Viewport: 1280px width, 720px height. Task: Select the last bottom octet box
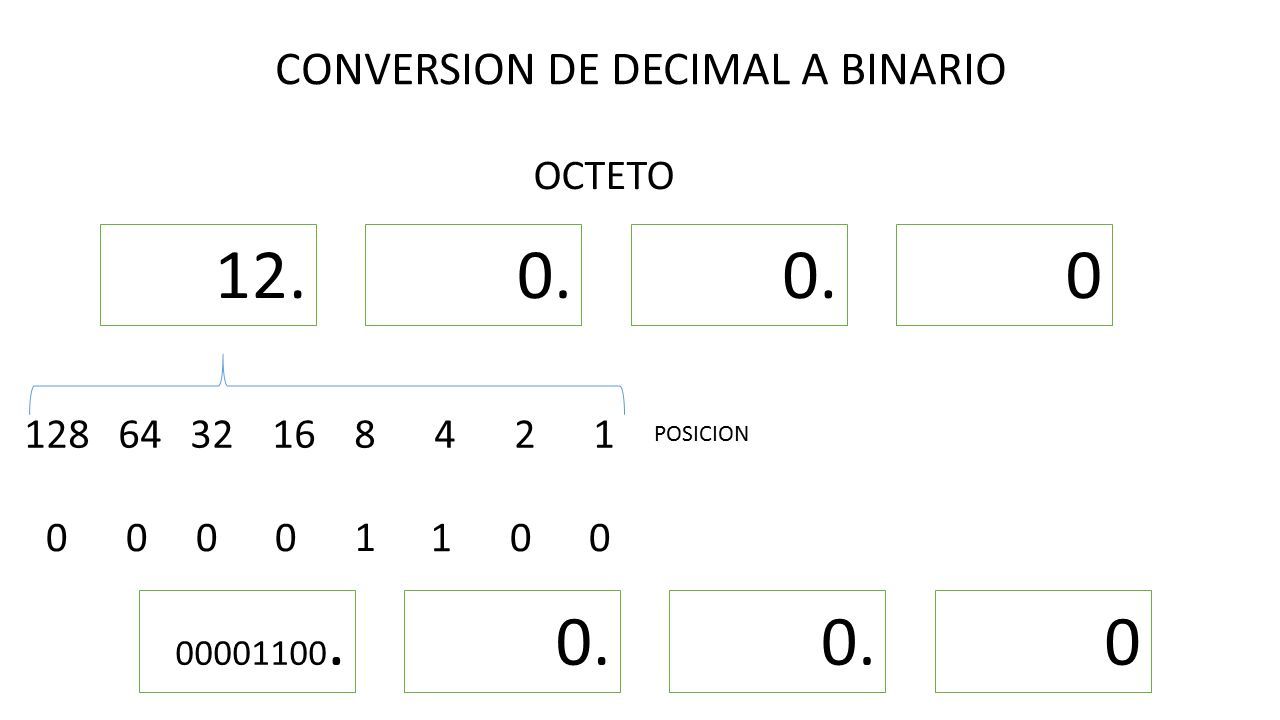coord(1044,642)
